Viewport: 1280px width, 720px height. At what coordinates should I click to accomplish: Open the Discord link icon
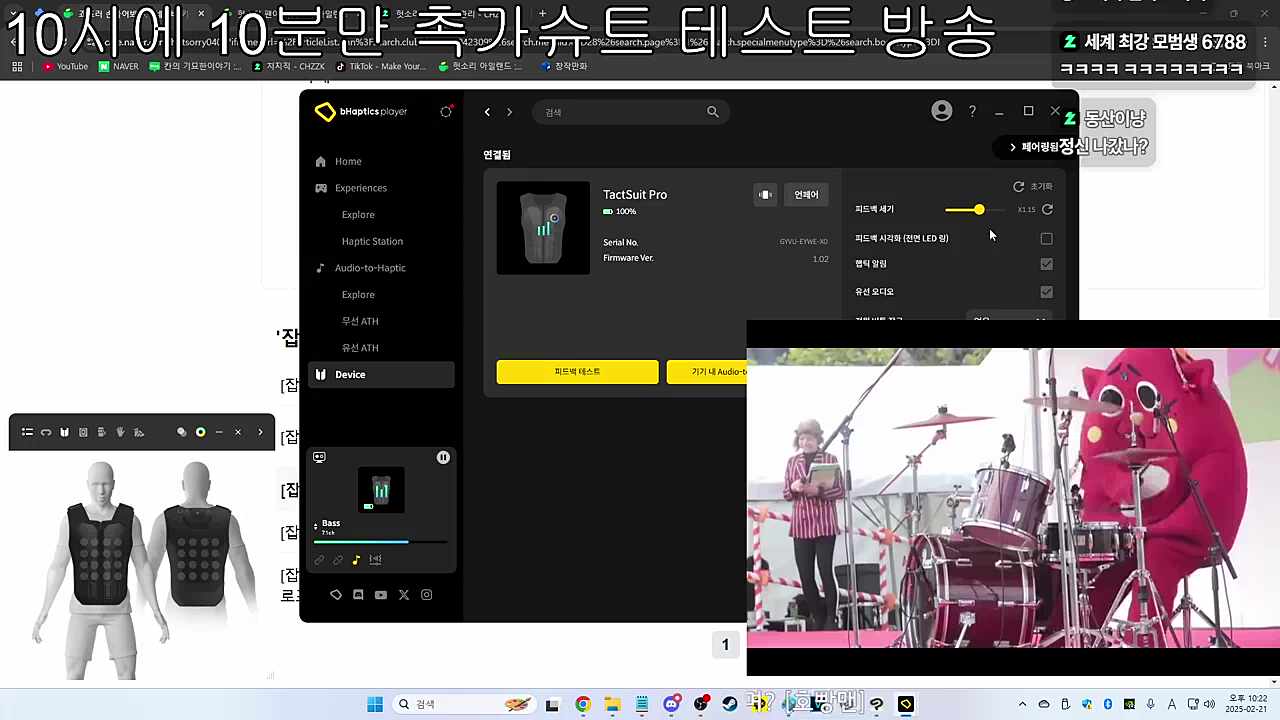point(358,595)
